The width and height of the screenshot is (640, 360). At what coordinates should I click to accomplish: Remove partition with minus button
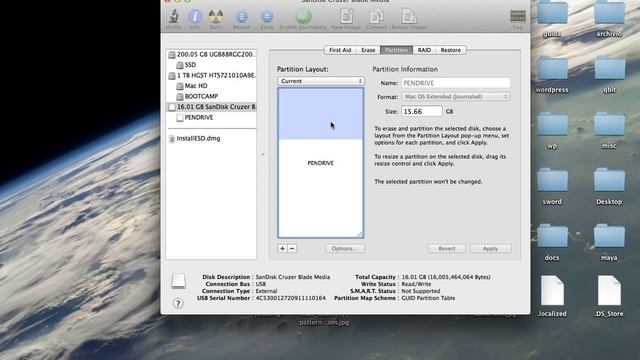[x=292, y=249]
